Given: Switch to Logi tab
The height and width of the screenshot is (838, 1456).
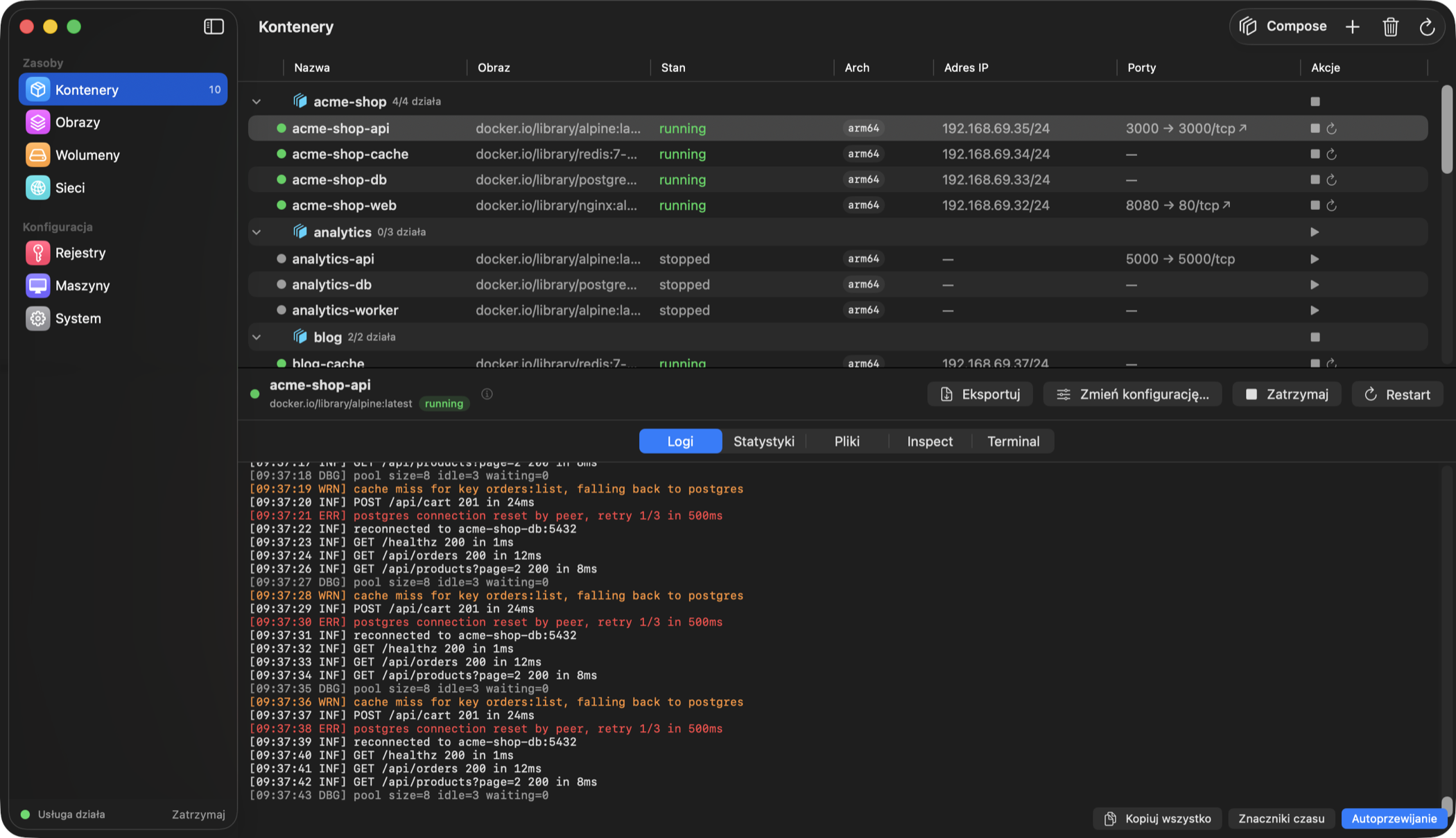Looking at the screenshot, I should point(680,441).
